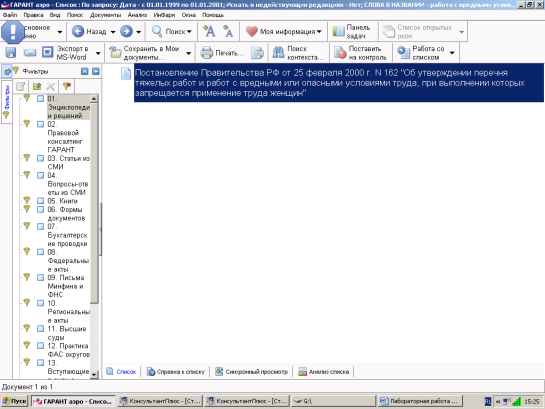Check filter 05 Books
Screen dimensions: 545x409
[x=40, y=201]
